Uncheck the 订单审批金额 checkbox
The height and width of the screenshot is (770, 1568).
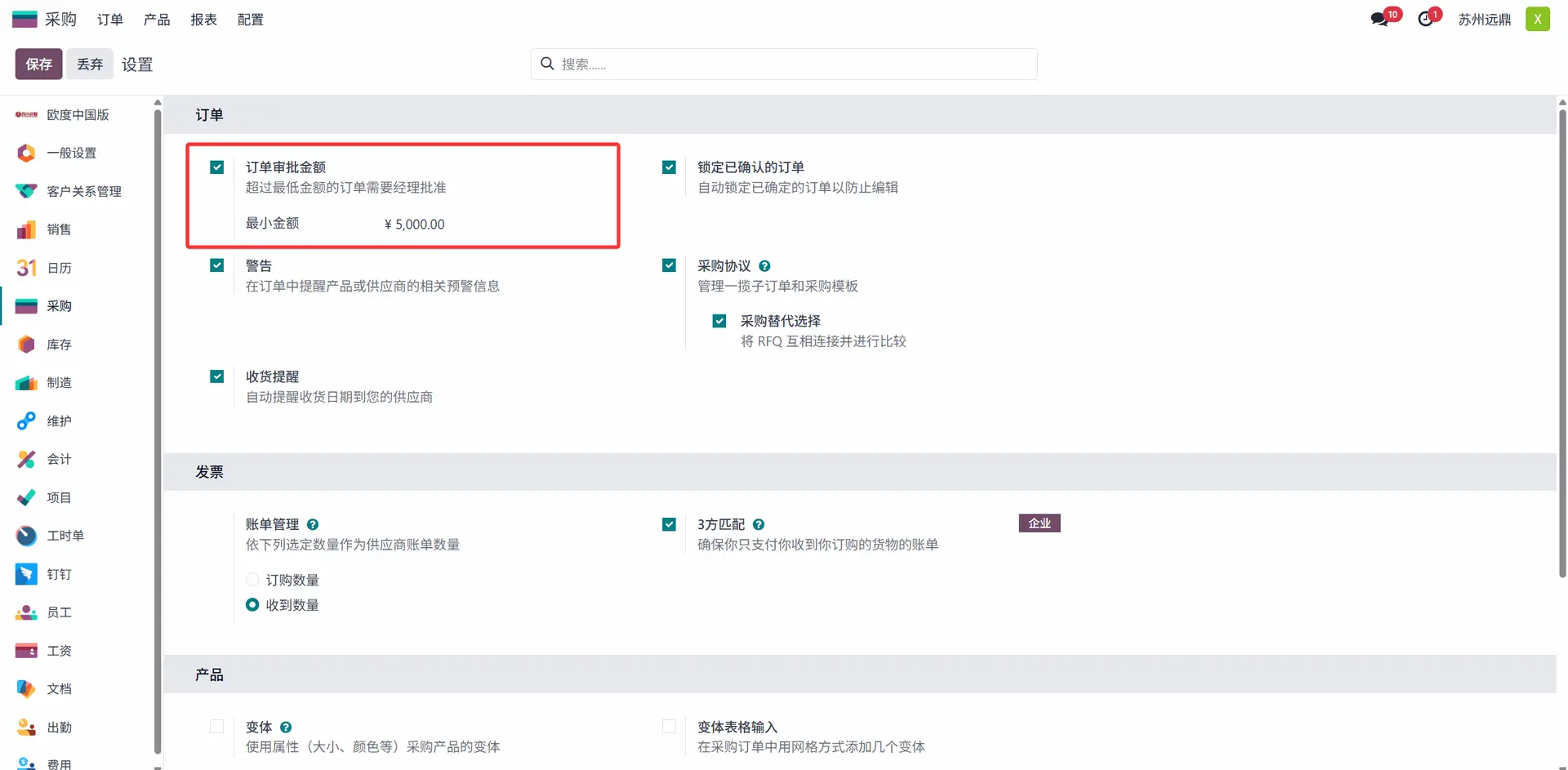click(216, 167)
